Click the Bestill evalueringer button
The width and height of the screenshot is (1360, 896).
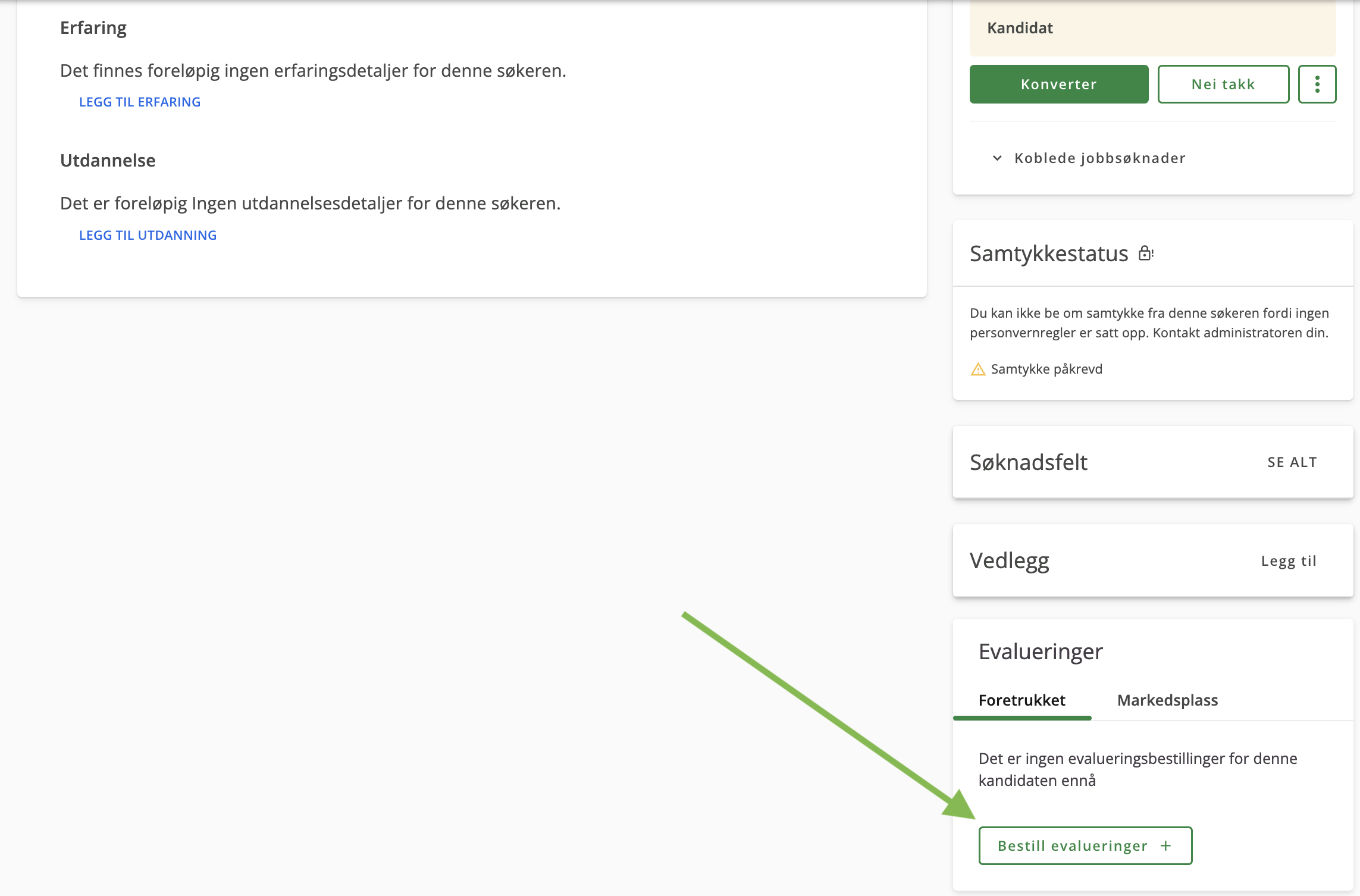[1085, 845]
